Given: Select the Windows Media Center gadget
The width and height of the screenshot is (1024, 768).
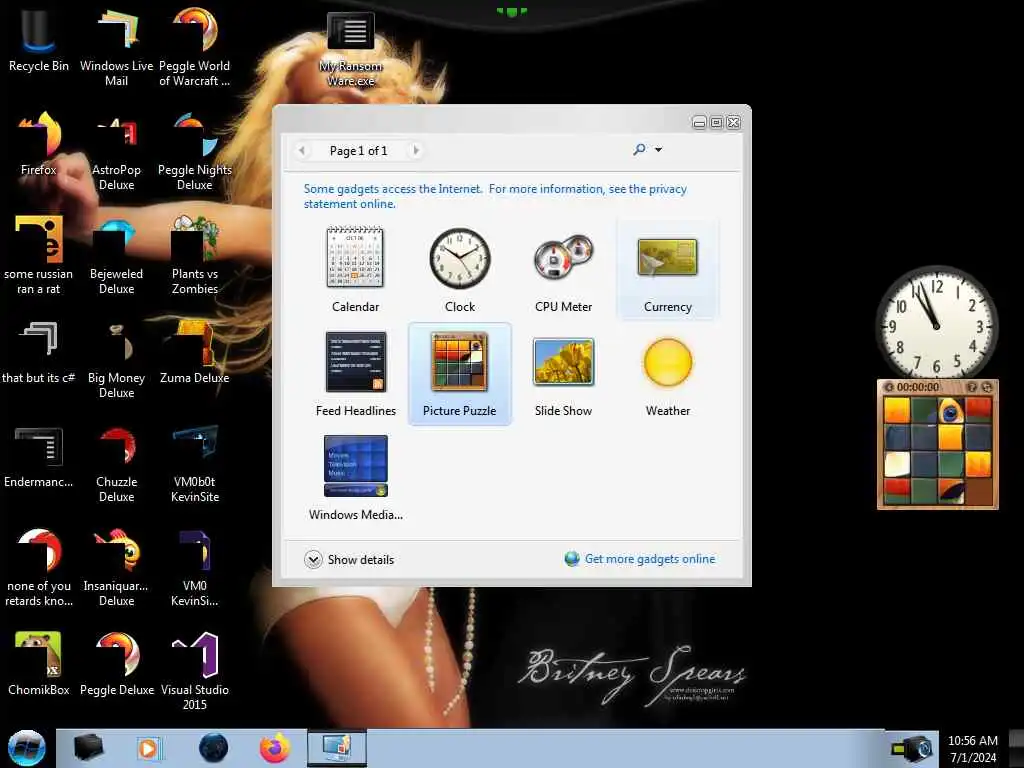Looking at the screenshot, I should pos(356,477).
